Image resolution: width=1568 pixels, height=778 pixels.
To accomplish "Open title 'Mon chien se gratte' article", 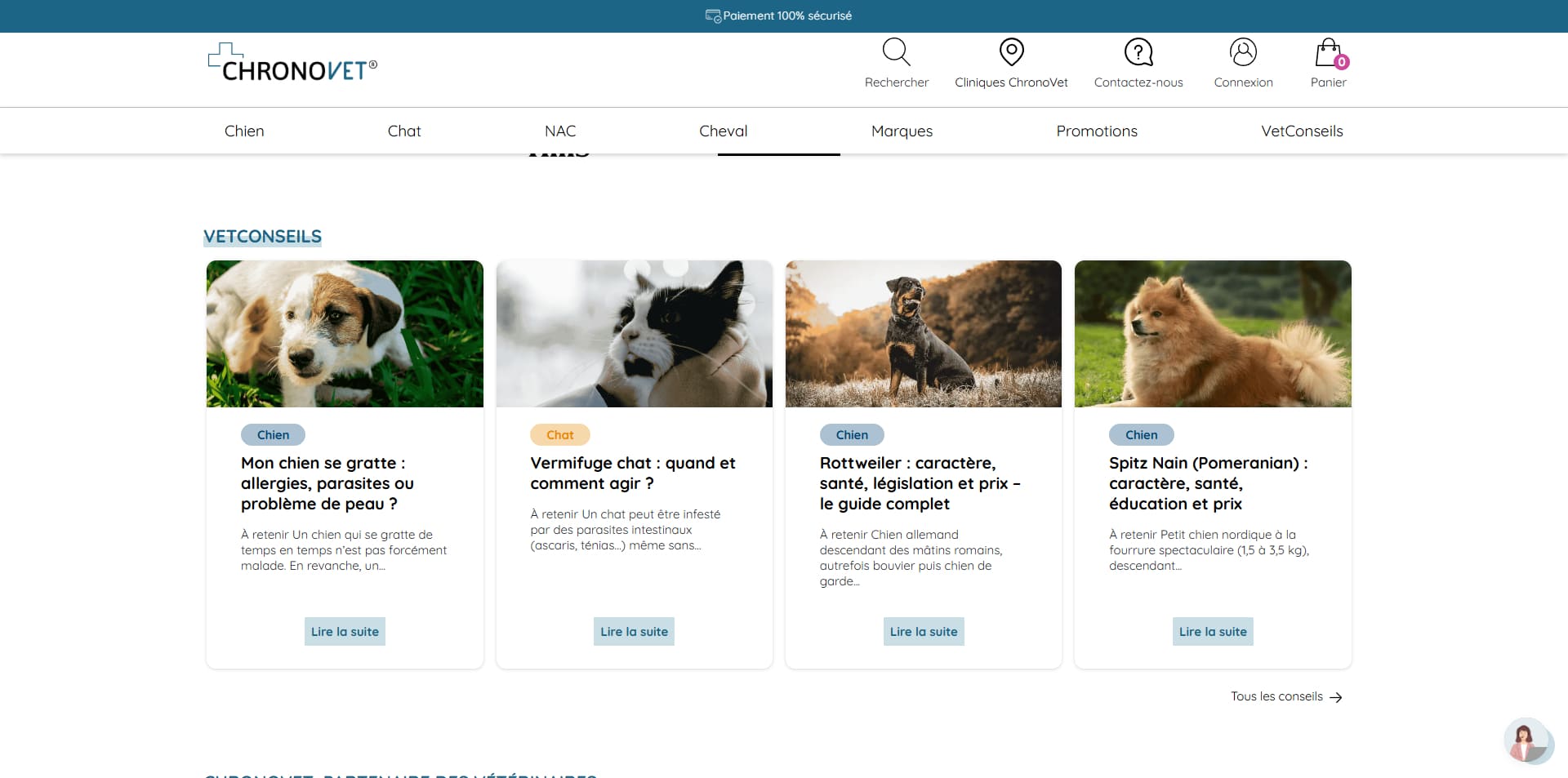I will pyautogui.click(x=327, y=483).
